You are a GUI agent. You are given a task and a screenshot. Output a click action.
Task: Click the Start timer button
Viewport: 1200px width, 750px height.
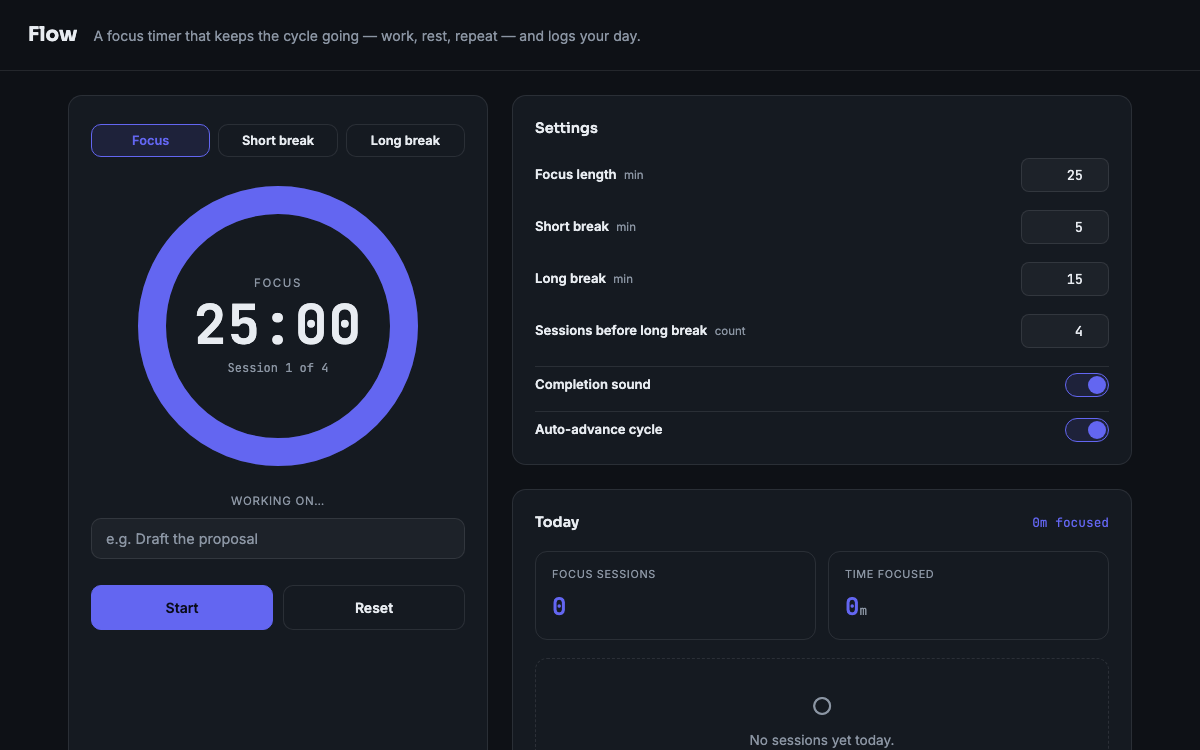pos(182,607)
